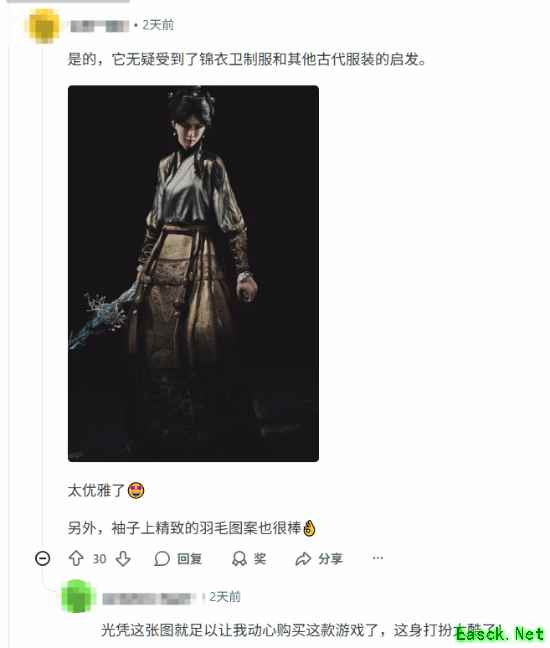
Task: Click the award badge icon
Action: [x=239, y=559]
